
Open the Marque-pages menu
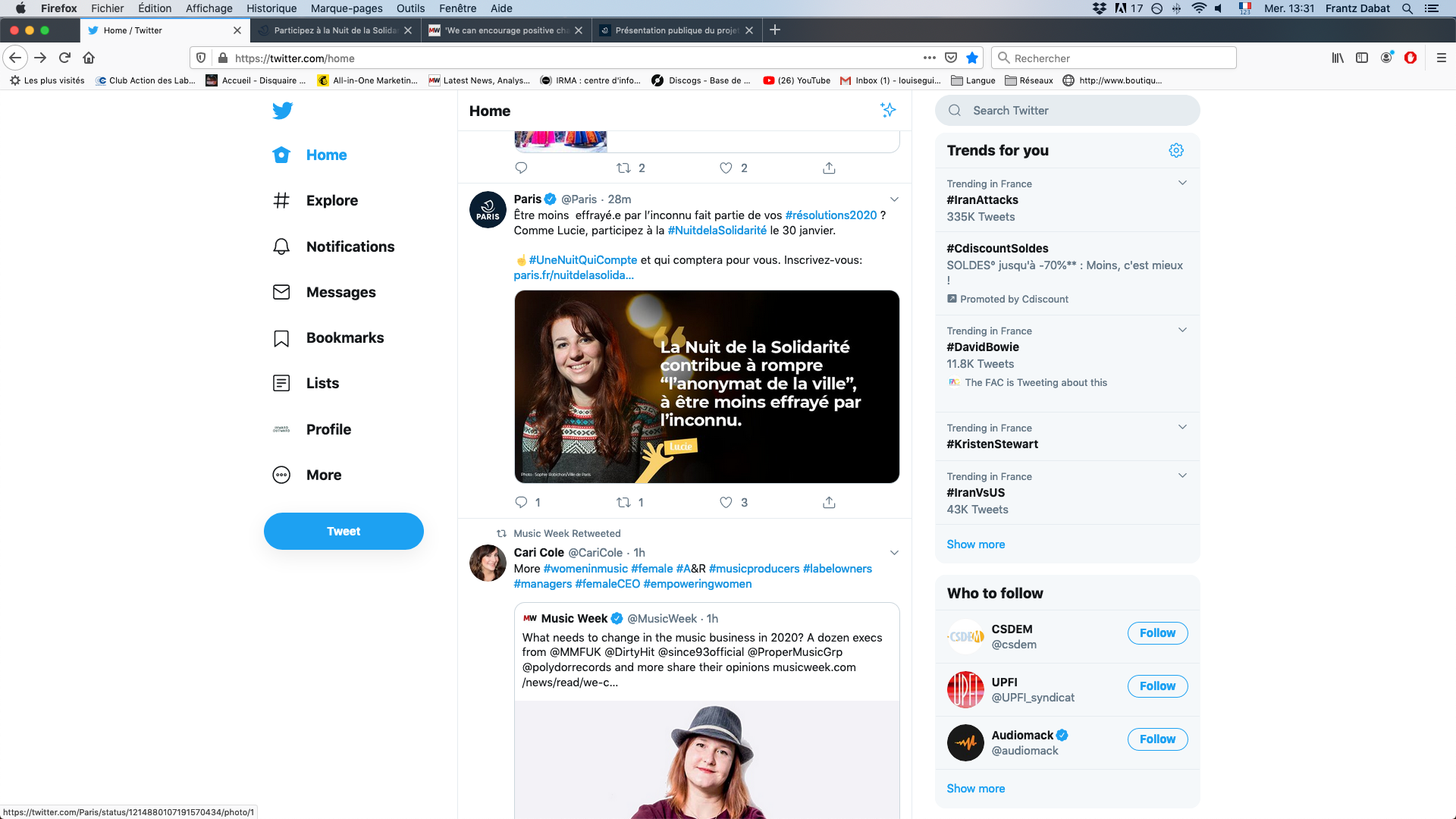click(x=347, y=8)
